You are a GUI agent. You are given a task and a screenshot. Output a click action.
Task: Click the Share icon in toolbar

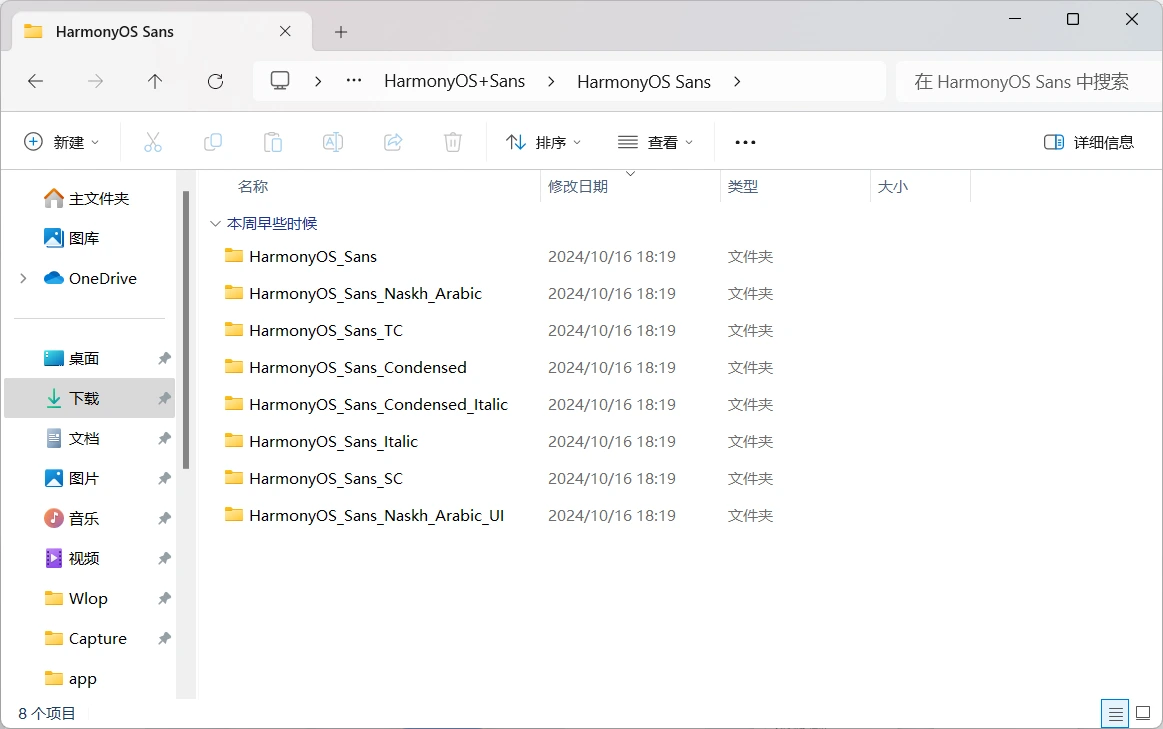[393, 142]
